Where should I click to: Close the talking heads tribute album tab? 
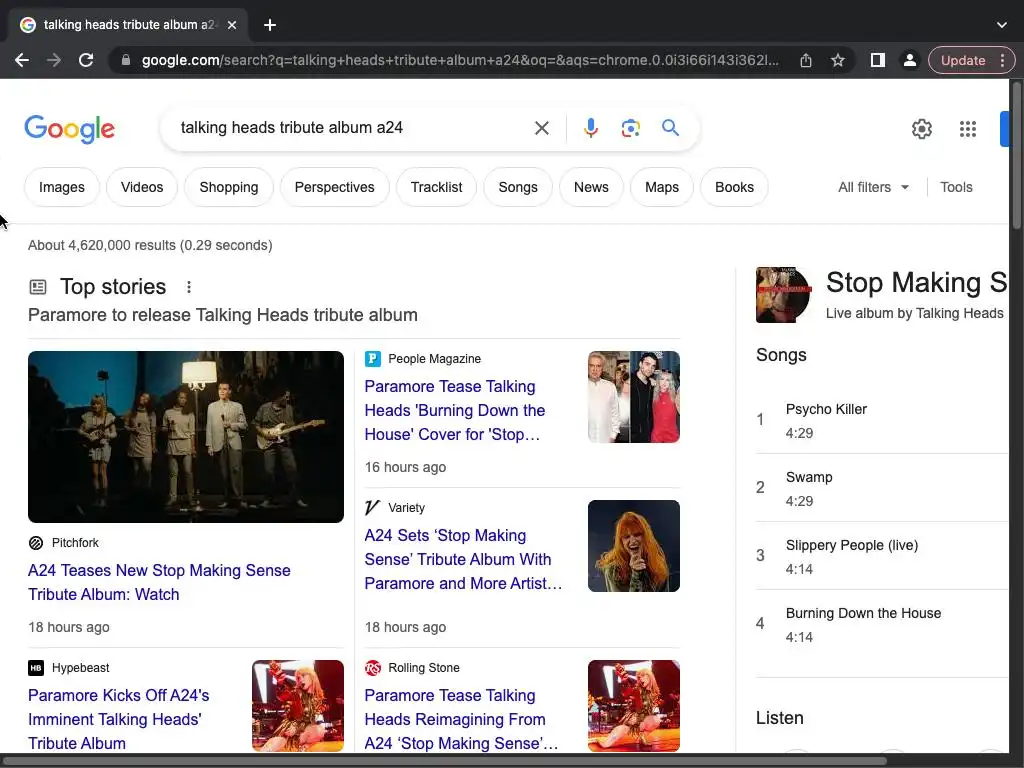pos(232,25)
